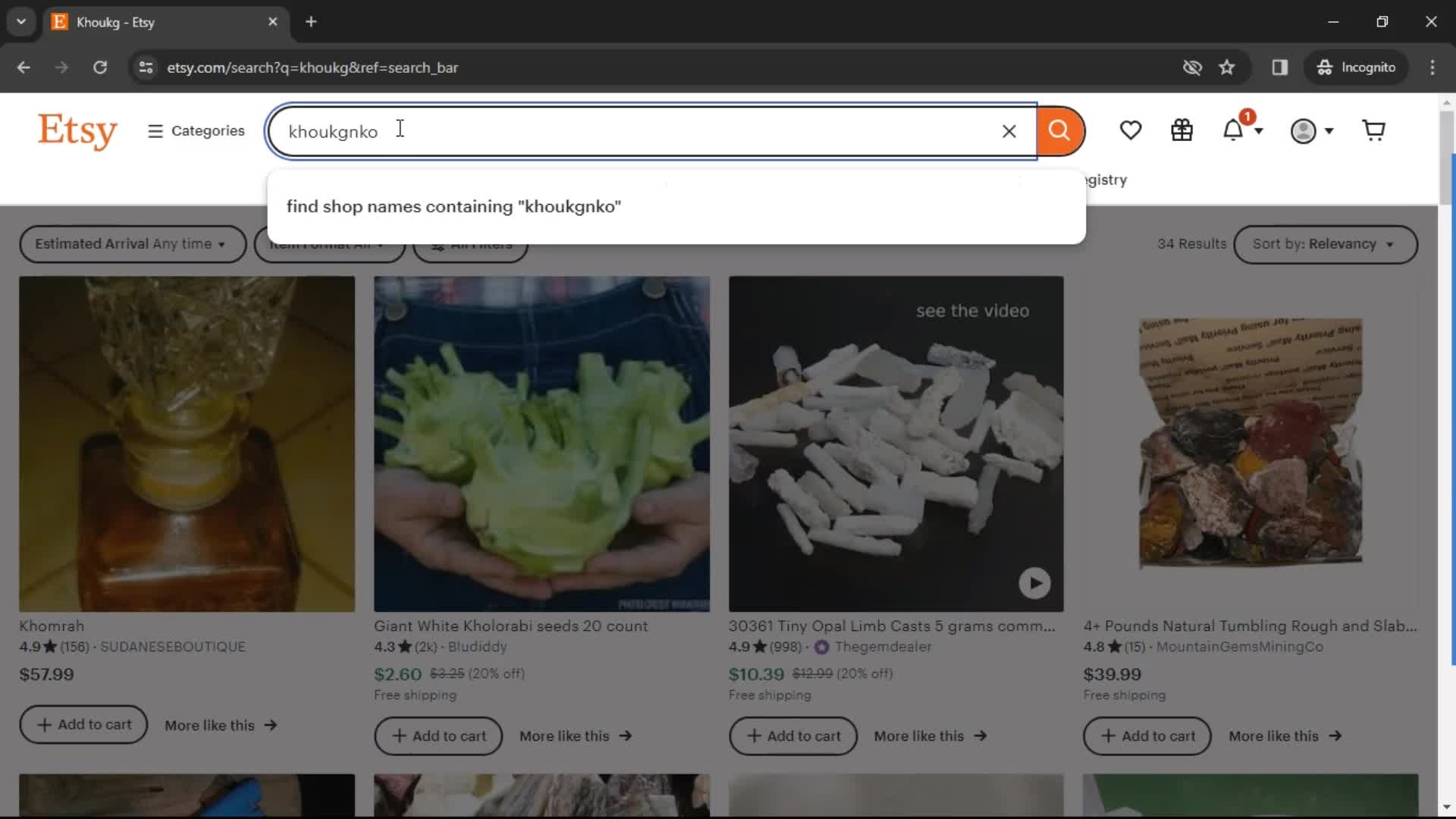Click the wishlist heart icon

tap(1131, 131)
